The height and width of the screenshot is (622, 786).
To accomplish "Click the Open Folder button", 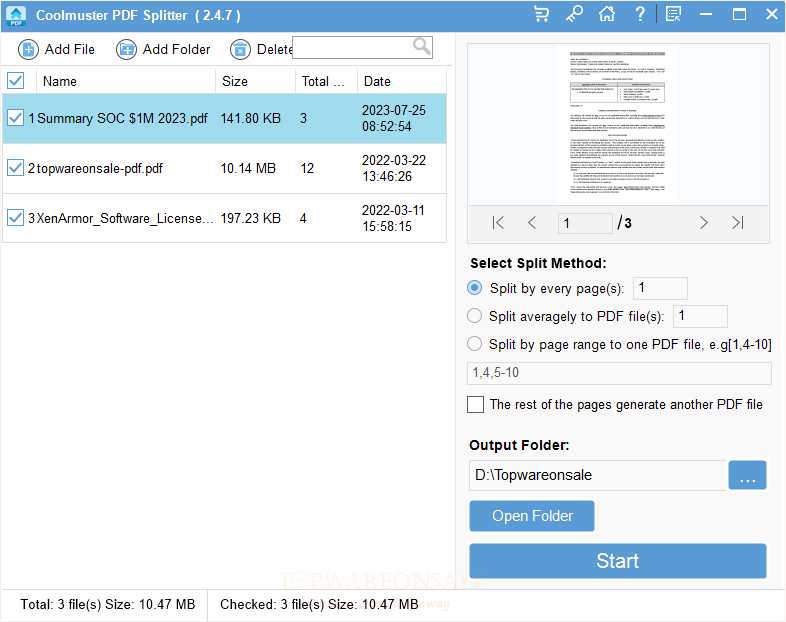I will tap(532, 516).
